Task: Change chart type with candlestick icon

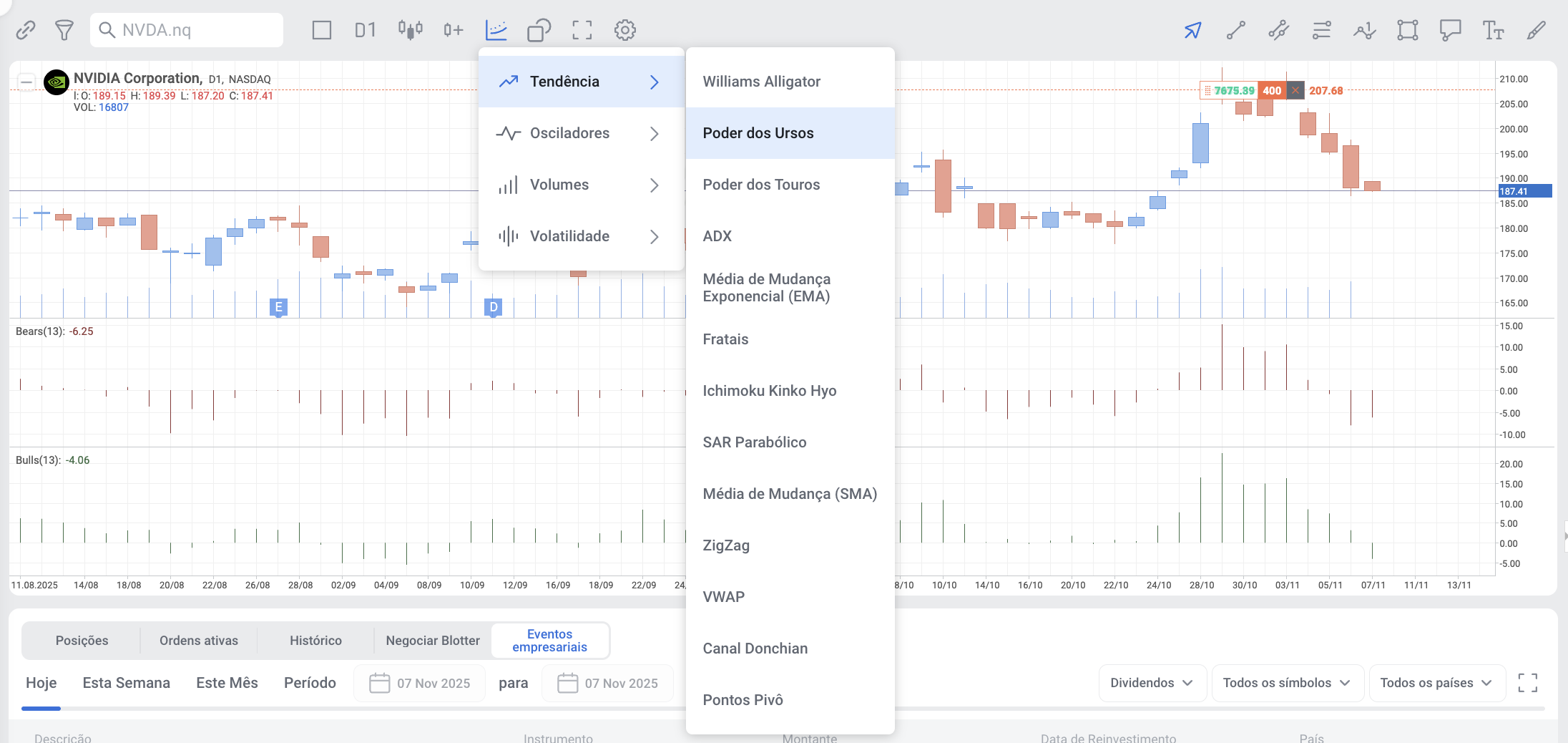Action: (x=411, y=30)
